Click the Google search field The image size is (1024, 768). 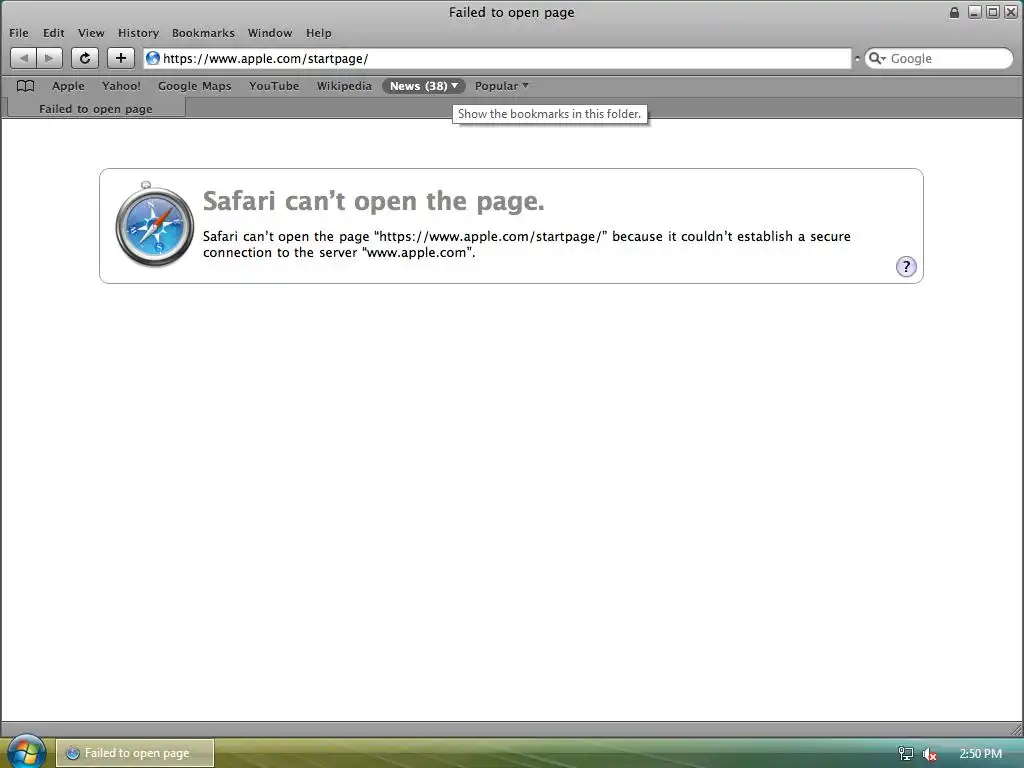pos(939,58)
